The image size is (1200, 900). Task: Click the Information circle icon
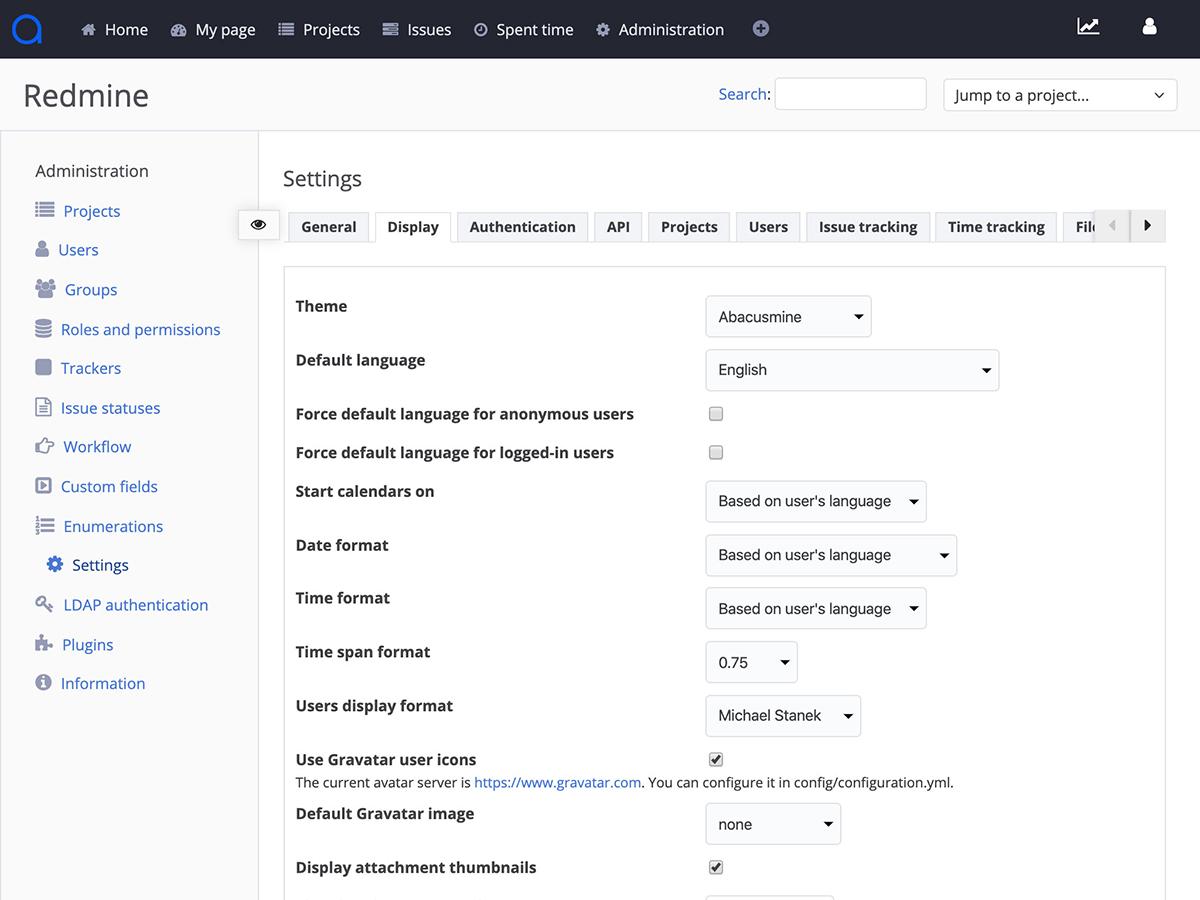pyautogui.click(x=43, y=683)
